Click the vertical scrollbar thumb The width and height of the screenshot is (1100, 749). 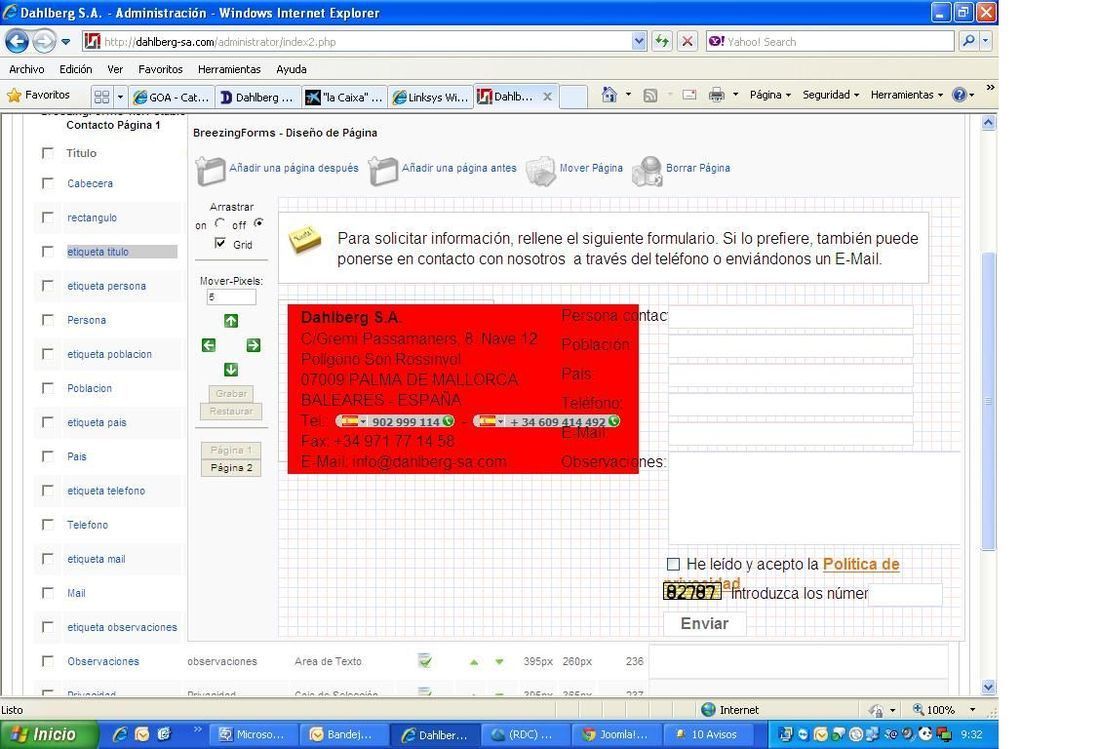[x=988, y=401]
